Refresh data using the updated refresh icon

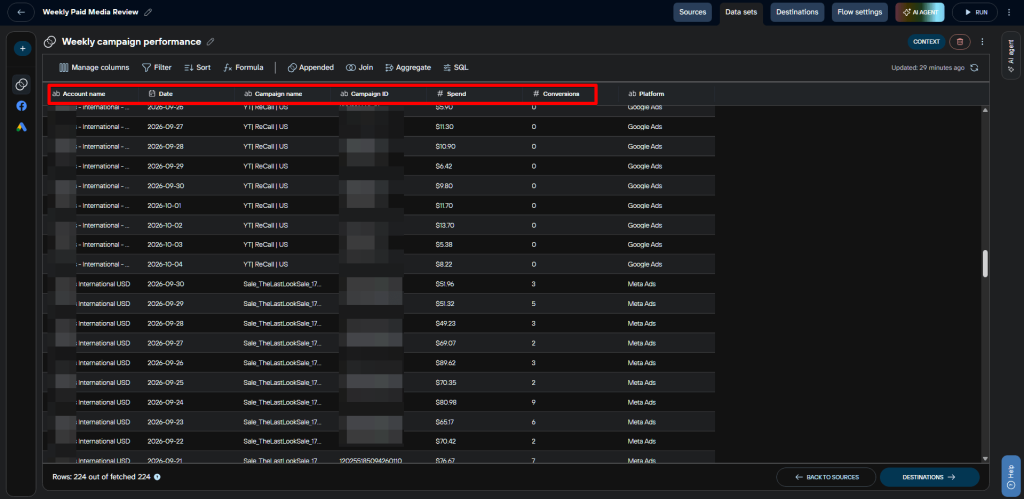coord(974,67)
